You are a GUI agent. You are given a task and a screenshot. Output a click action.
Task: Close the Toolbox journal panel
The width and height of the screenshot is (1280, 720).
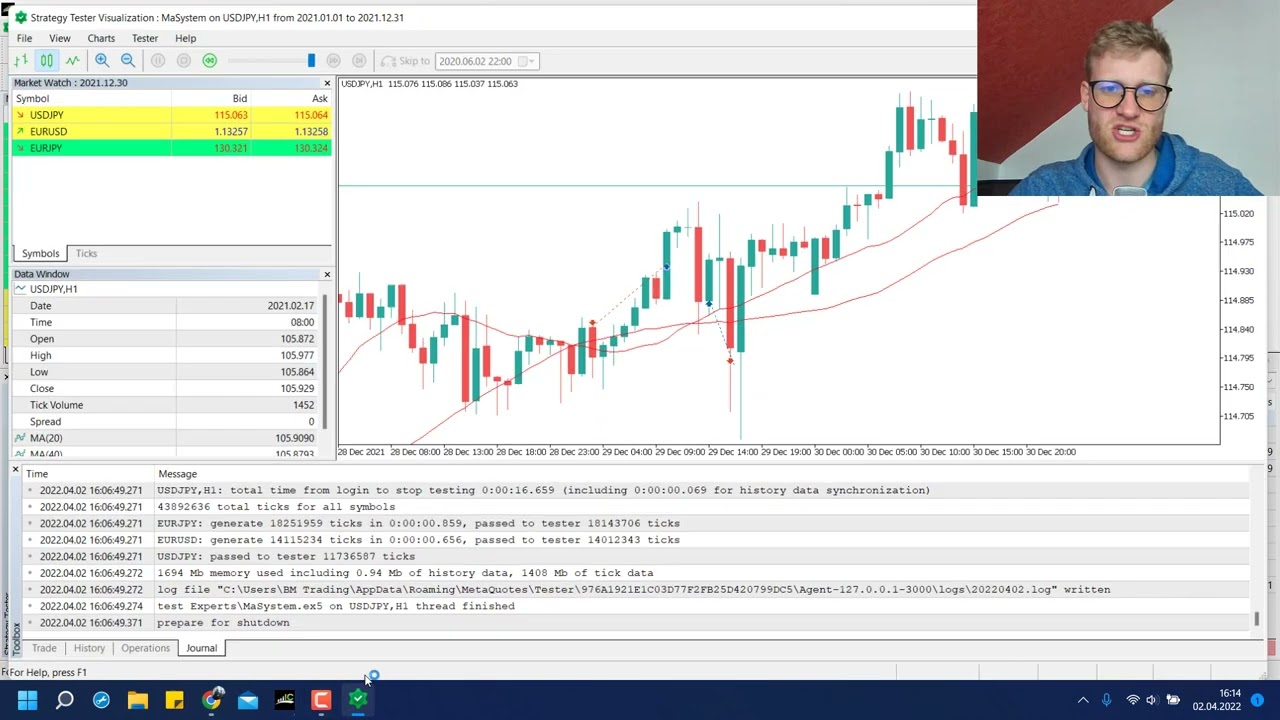point(15,469)
